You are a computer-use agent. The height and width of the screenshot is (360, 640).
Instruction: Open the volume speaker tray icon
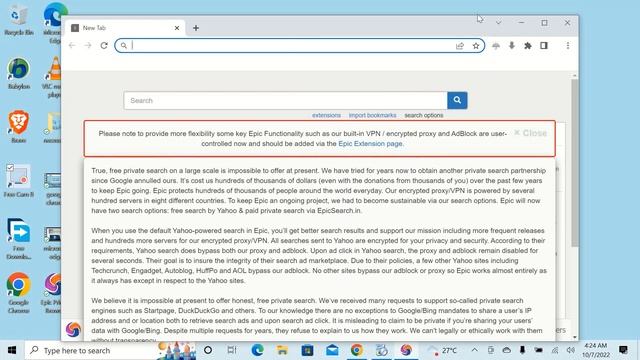point(571,350)
